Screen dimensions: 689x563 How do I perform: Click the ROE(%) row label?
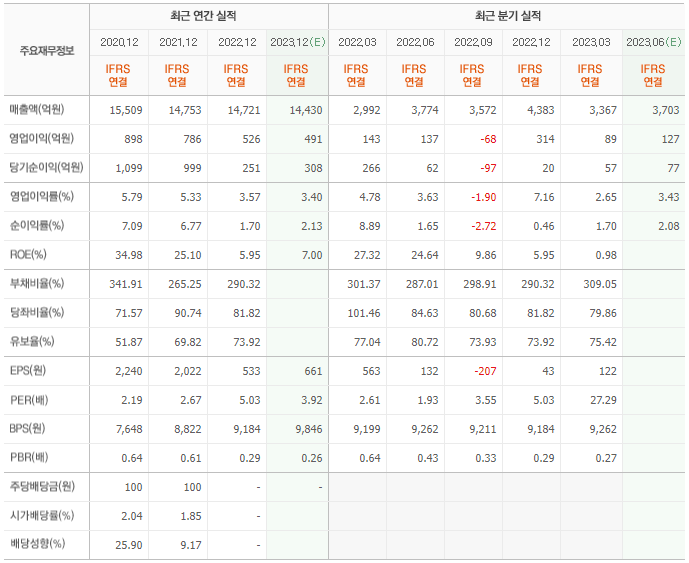[28, 254]
